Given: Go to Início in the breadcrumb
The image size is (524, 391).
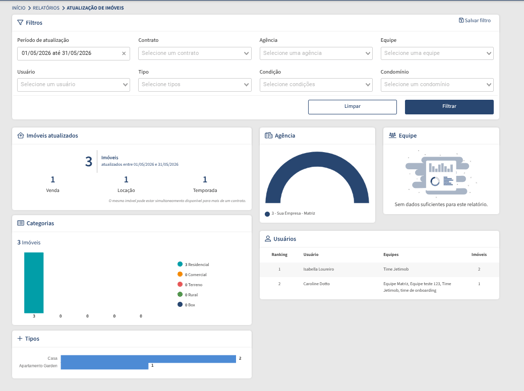Looking at the screenshot, I should point(18,8).
